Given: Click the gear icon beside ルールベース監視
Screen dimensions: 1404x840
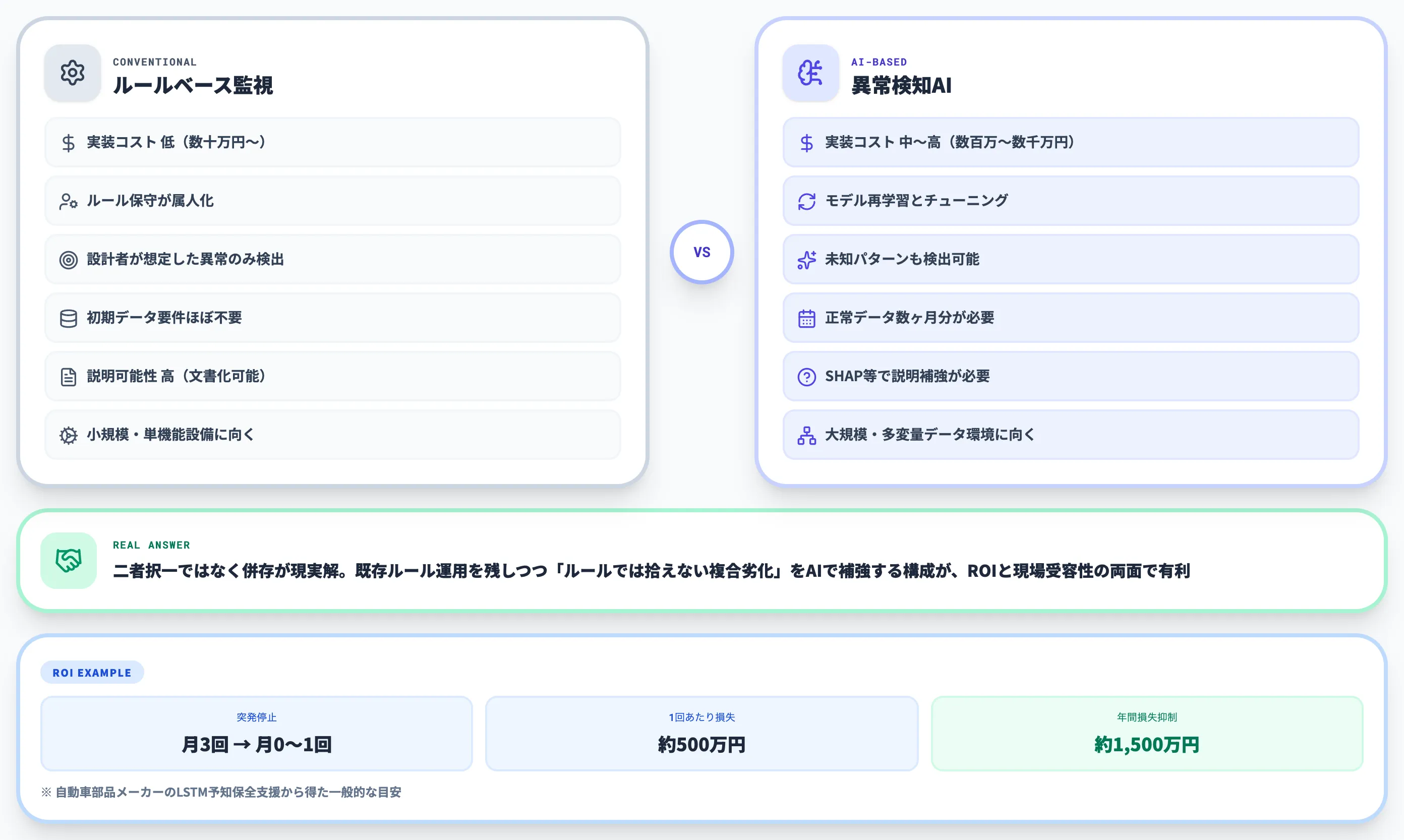Looking at the screenshot, I should (x=71, y=73).
